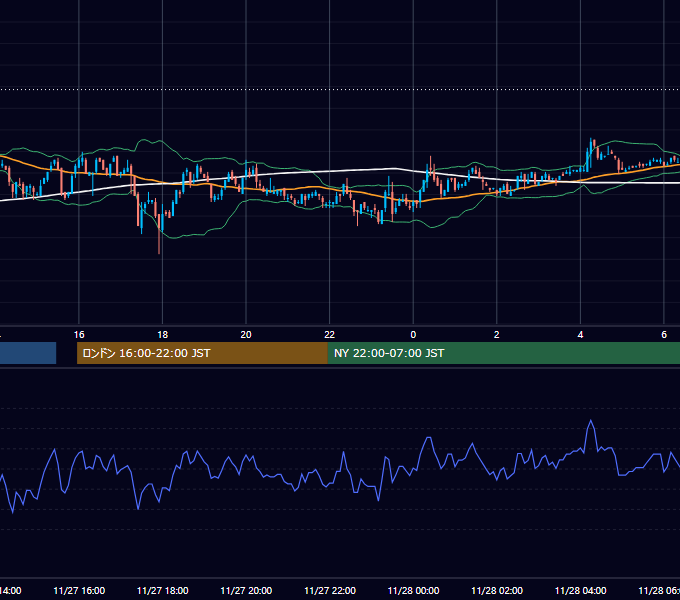This screenshot has width=680, height=600.
Task: Click the "0" midnight label on chart axis
Action: (x=413, y=335)
